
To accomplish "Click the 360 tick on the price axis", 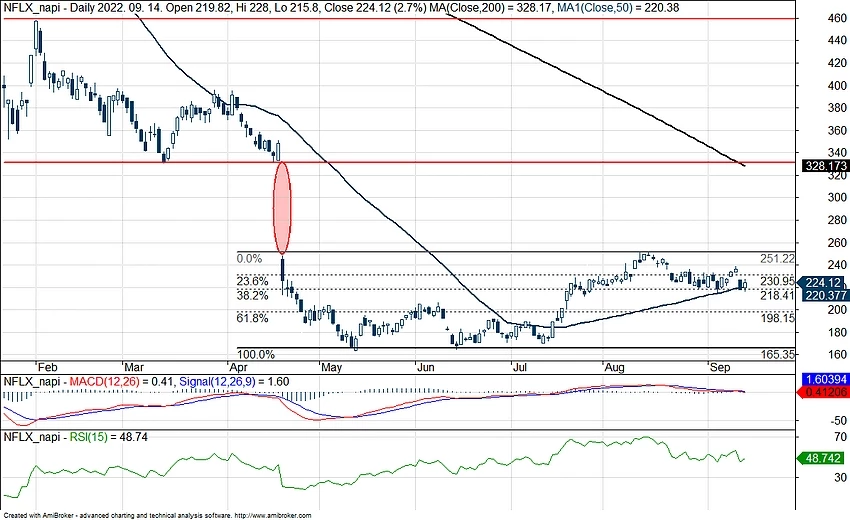I will coord(837,131).
